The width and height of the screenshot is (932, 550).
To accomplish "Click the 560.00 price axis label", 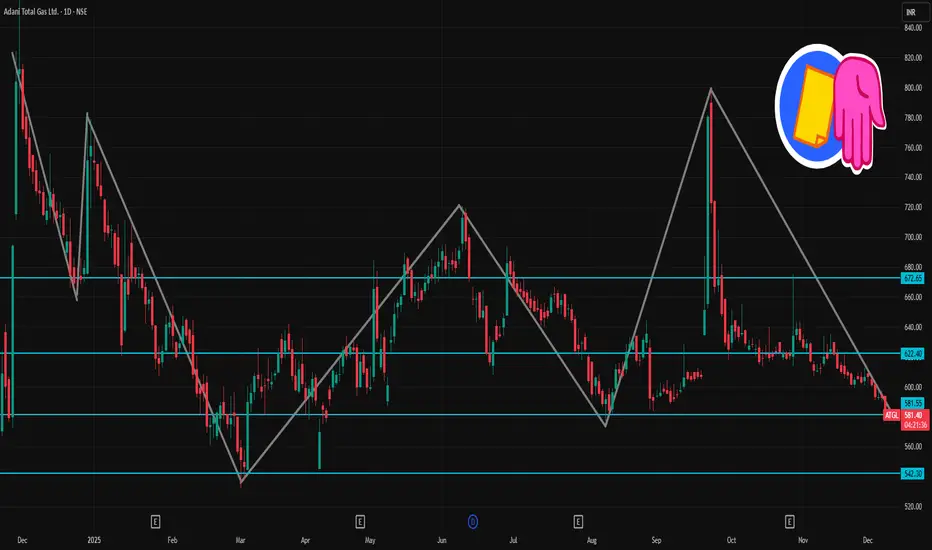I will [912, 447].
